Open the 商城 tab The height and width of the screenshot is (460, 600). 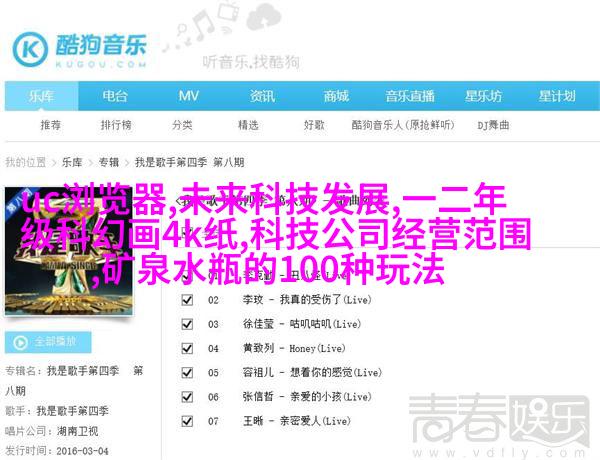pos(336,96)
